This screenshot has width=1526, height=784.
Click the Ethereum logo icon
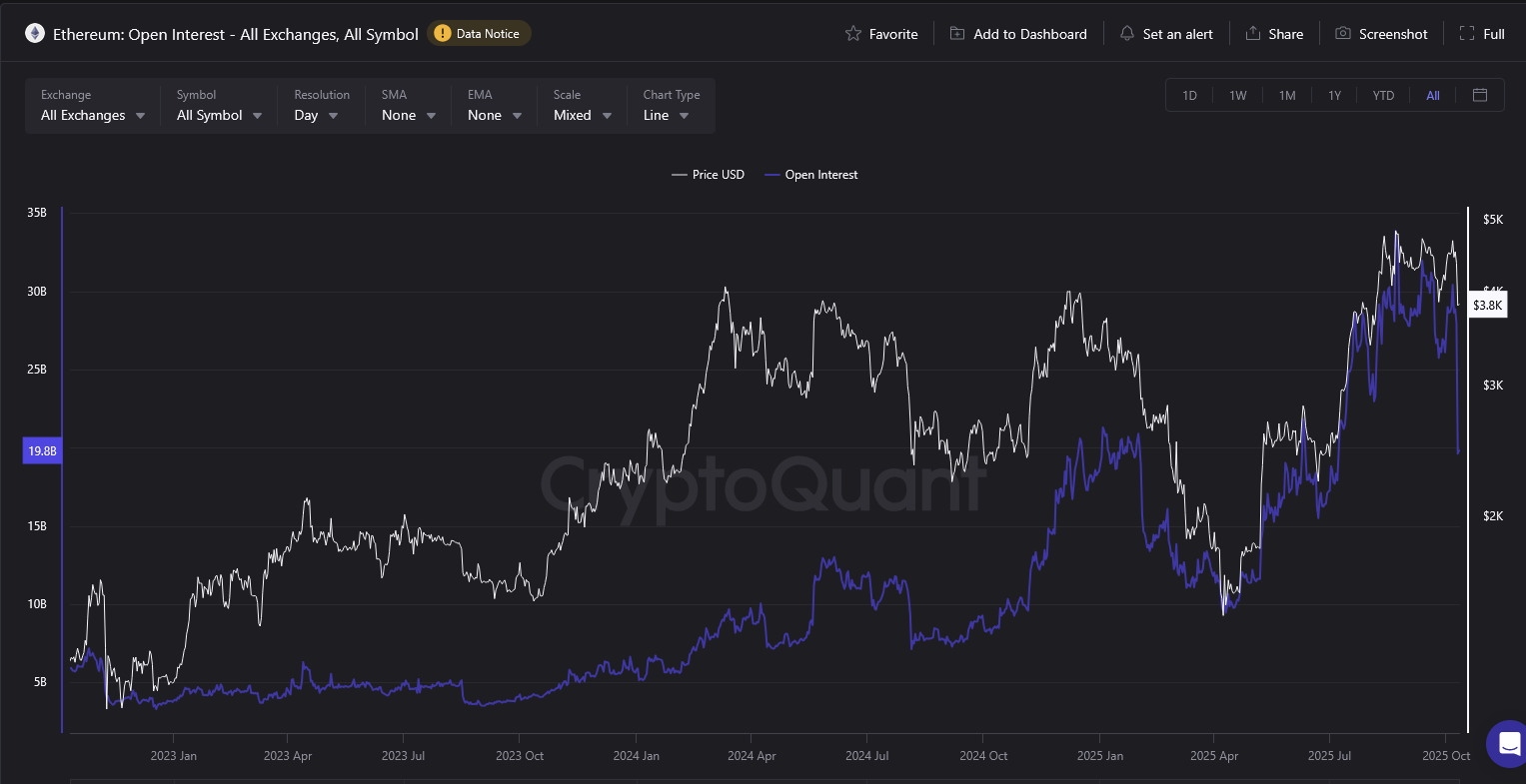click(35, 34)
